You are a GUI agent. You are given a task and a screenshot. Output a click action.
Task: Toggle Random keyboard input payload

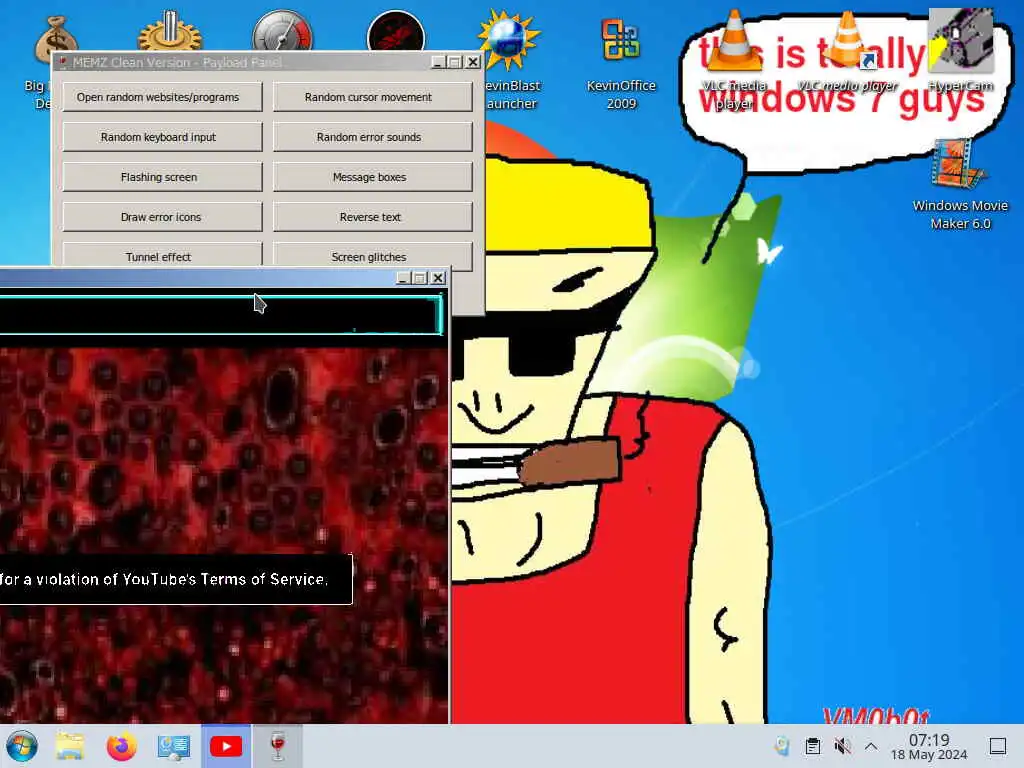point(163,137)
